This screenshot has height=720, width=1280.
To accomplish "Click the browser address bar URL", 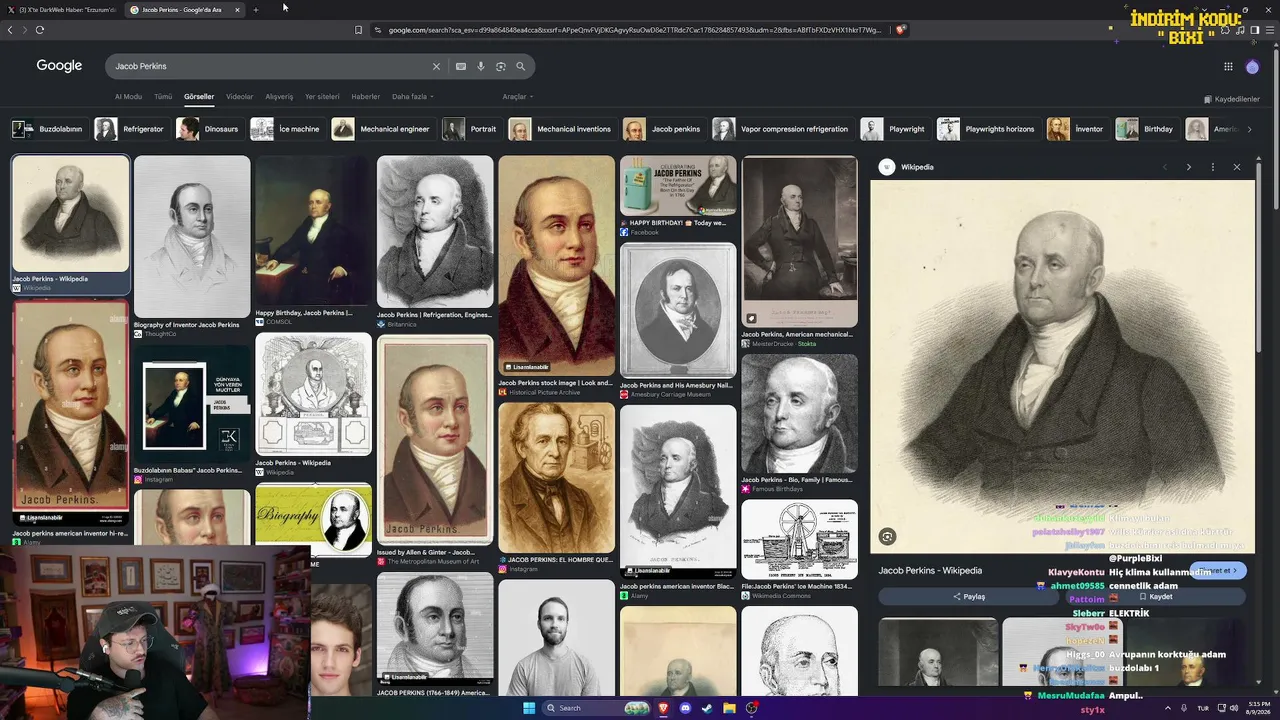I will 635,30.
